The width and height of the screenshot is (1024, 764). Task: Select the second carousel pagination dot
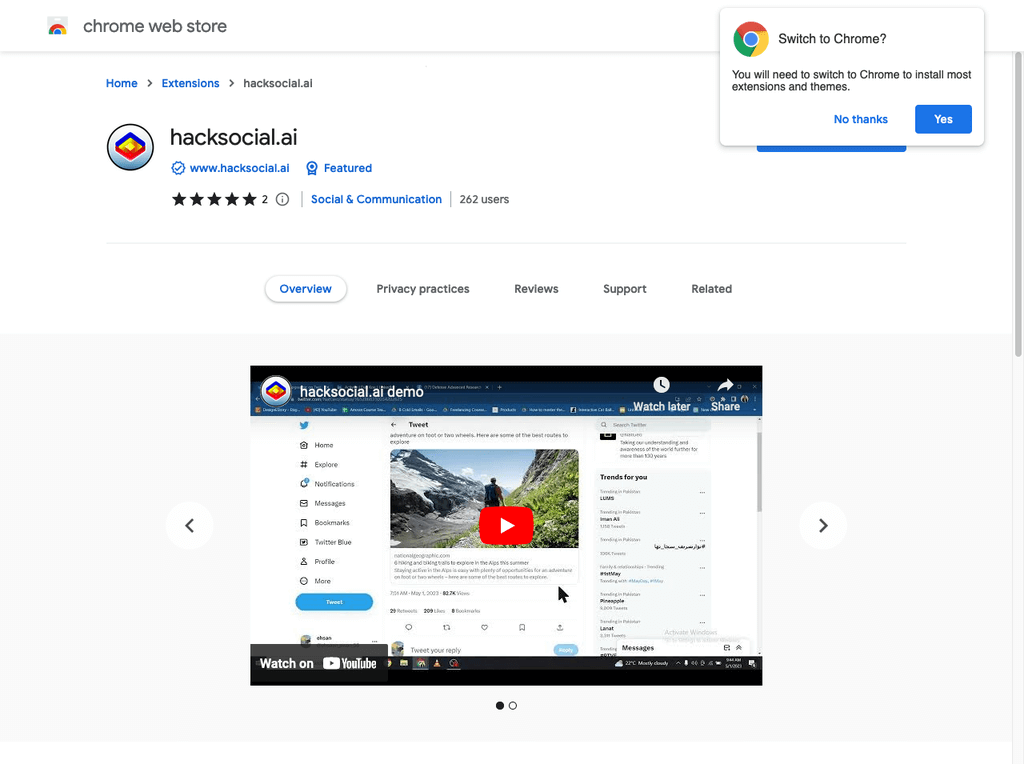click(513, 705)
